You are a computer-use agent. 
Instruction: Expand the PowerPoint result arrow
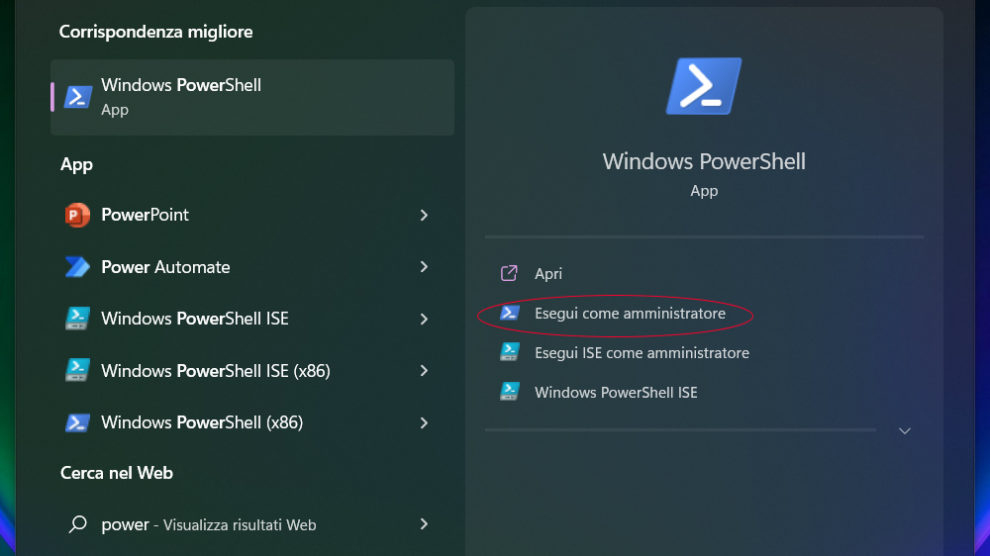point(424,215)
